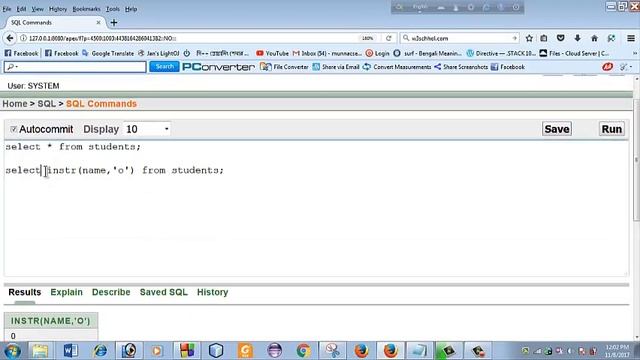This screenshot has width=640, height=360.
Task: Open Snipping Tool from the taskbar
Action: pyautogui.click(x=332, y=351)
